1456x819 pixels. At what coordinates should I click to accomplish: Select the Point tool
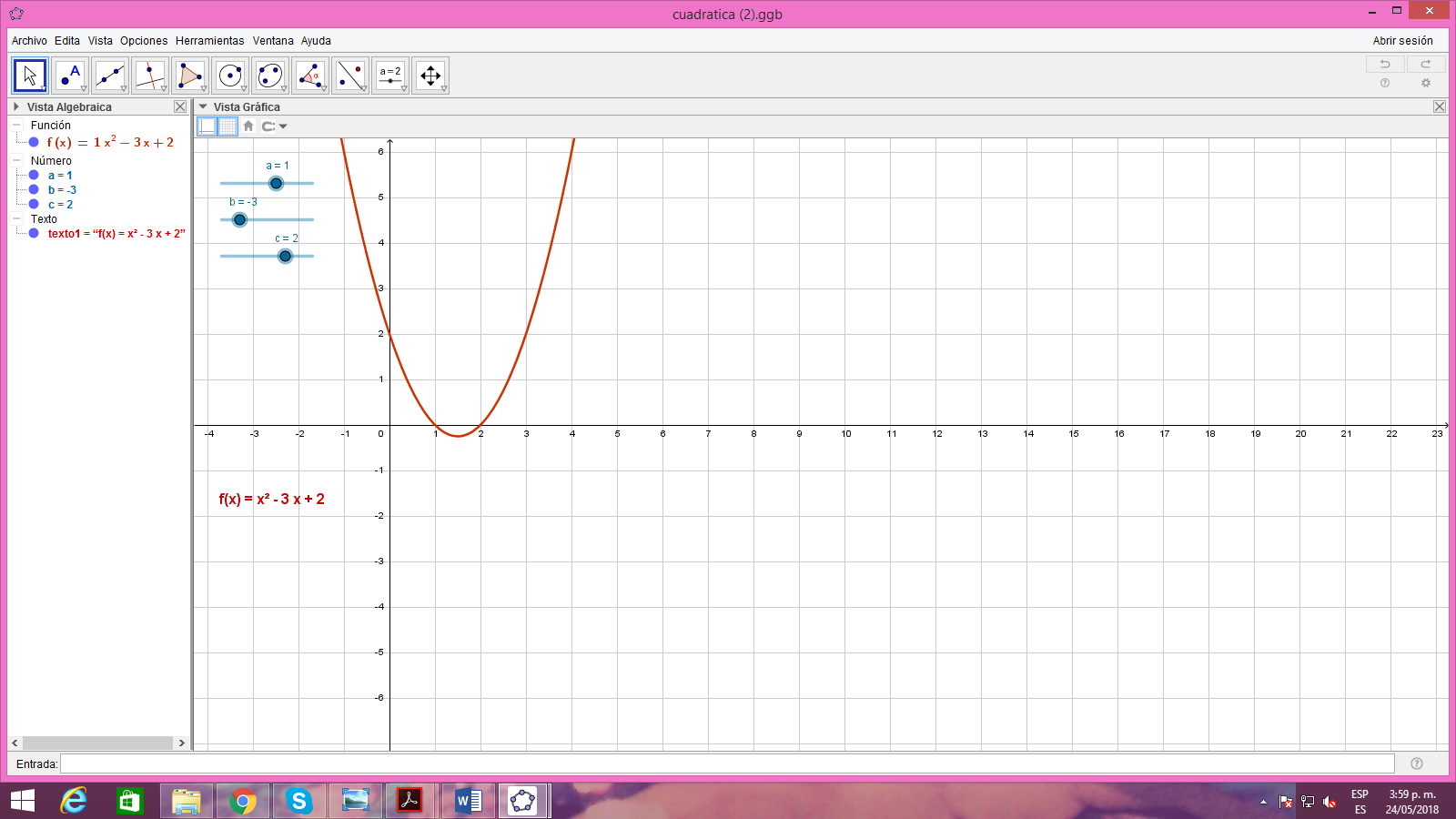point(69,75)
